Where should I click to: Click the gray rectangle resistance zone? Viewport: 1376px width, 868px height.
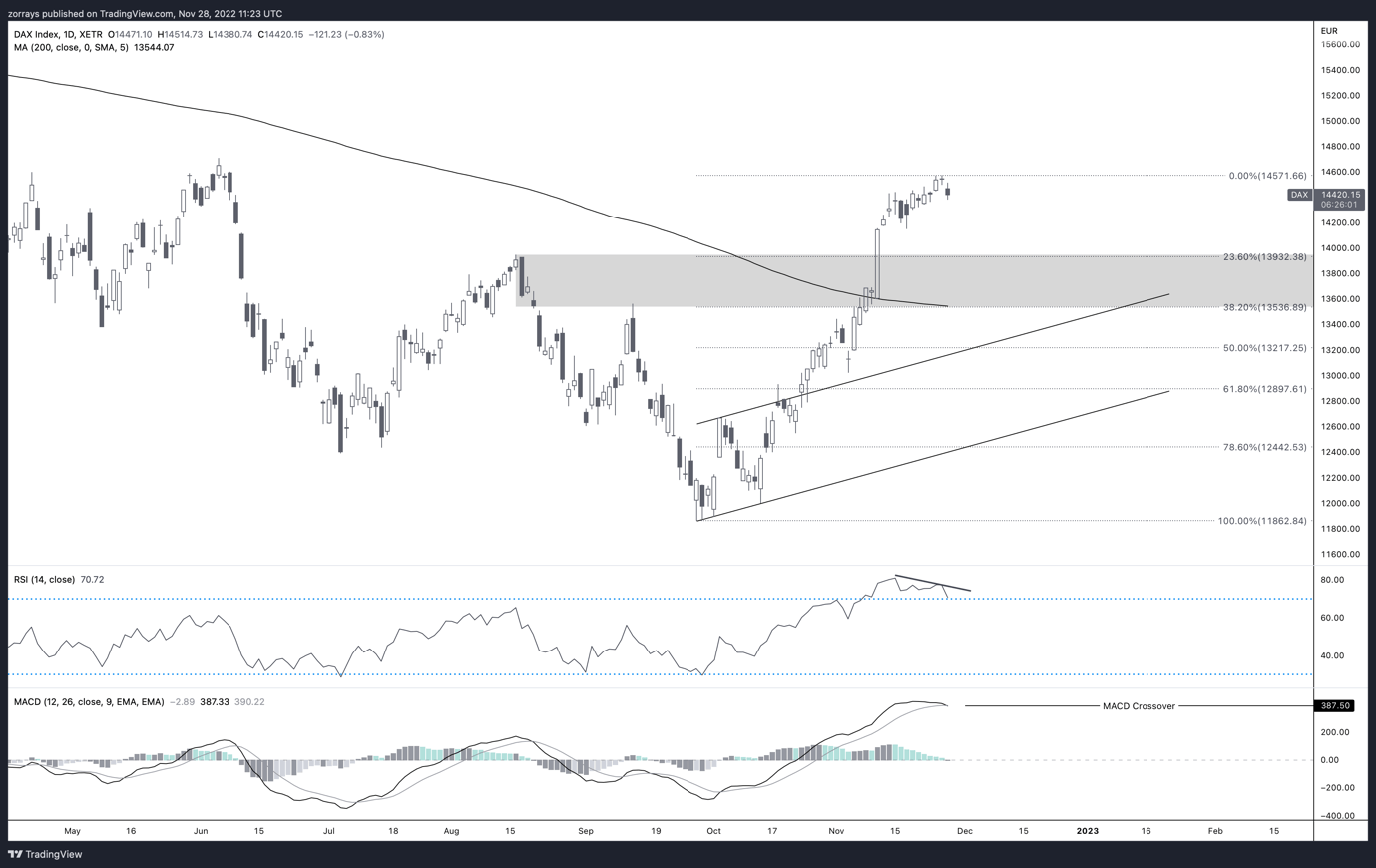point(914,280)
